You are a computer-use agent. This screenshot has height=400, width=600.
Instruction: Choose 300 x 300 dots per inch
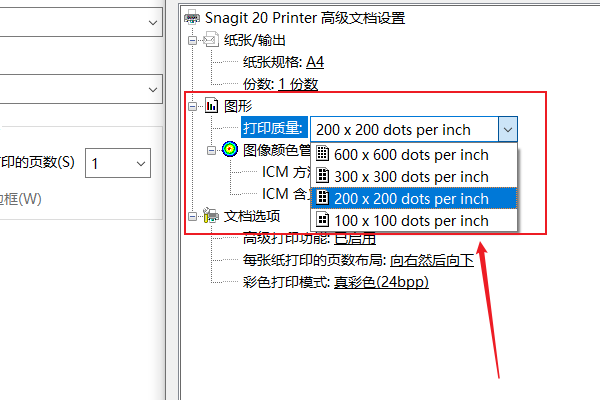[414, 176]
